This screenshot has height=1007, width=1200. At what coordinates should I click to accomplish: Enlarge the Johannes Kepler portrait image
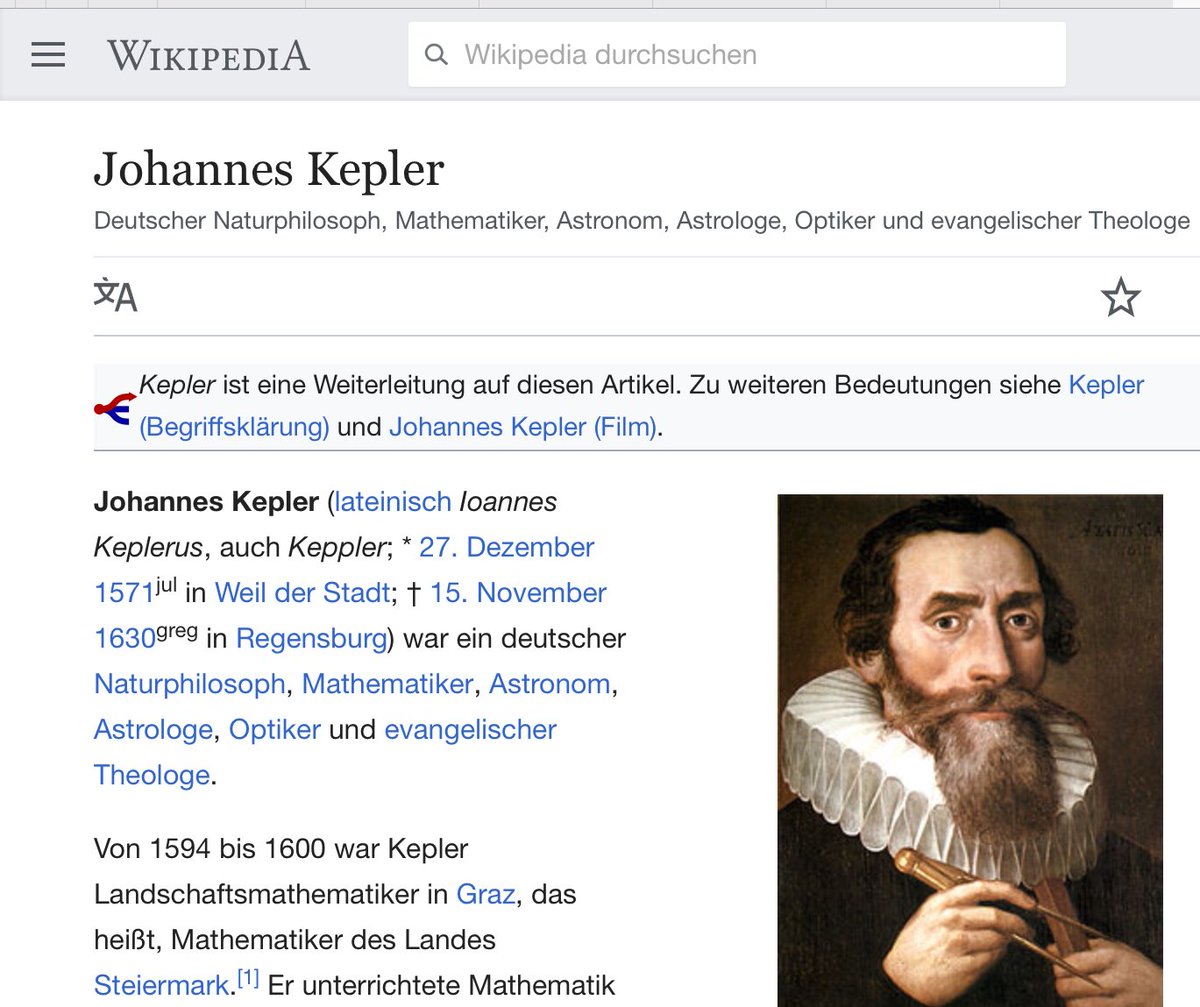970,750
